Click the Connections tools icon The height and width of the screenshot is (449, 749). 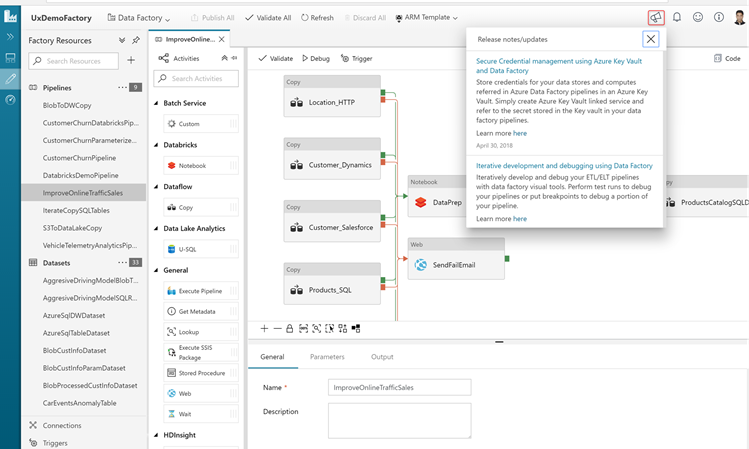click(x=33, y=425)
